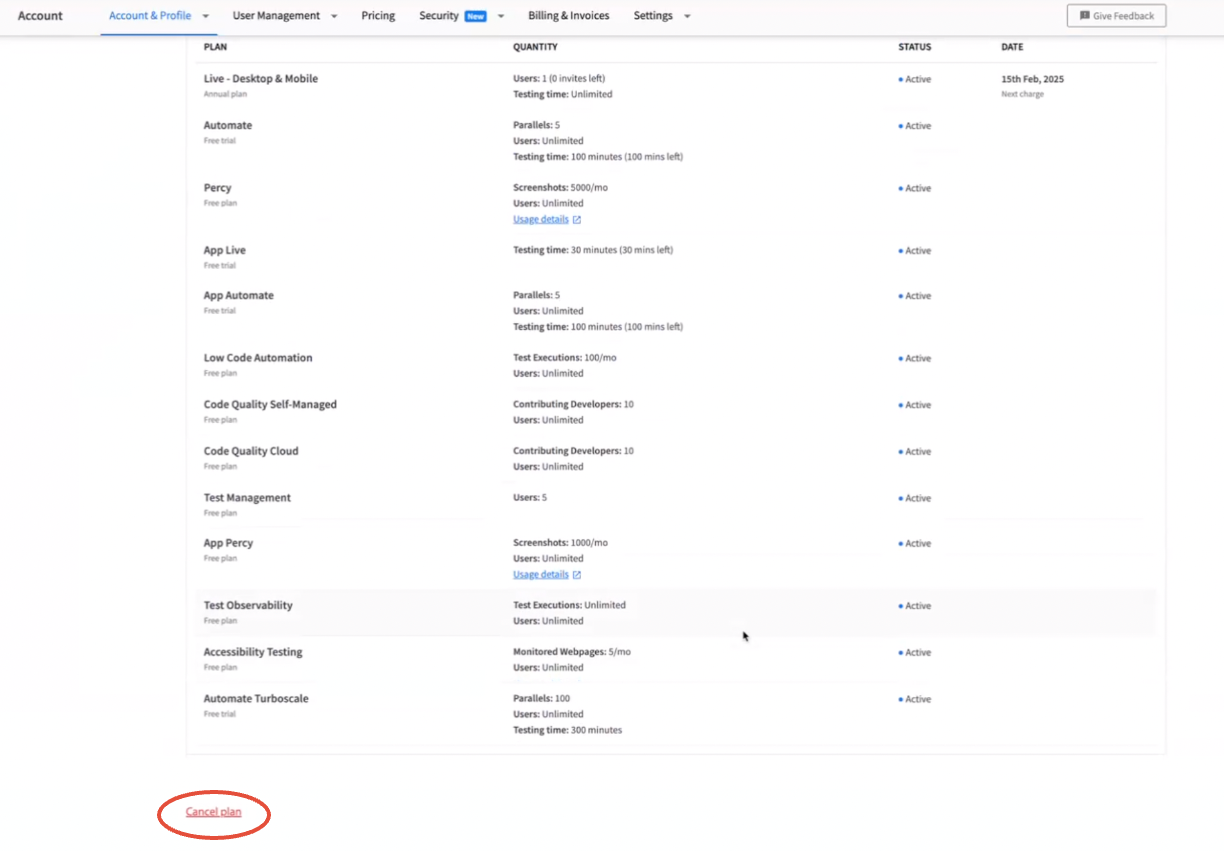The image size is (1224, 851).
Task: Click the Active status dot for Automate
Action: click(x=900, y=127)
